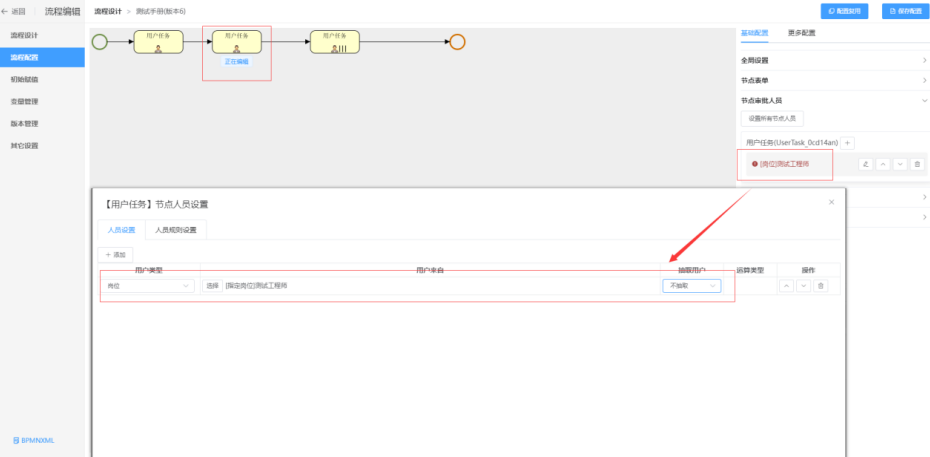Image resolution: width=930 pixels, height=457 pixels.
Task: Open 变量管理 in the left sidebar
Action: 42,101
